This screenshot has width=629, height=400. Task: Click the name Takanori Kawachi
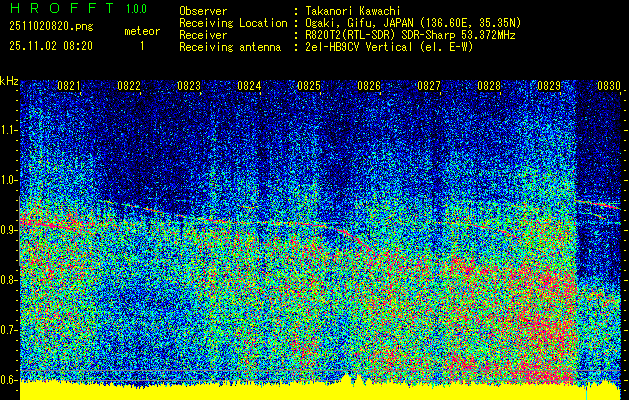point(352,11)
